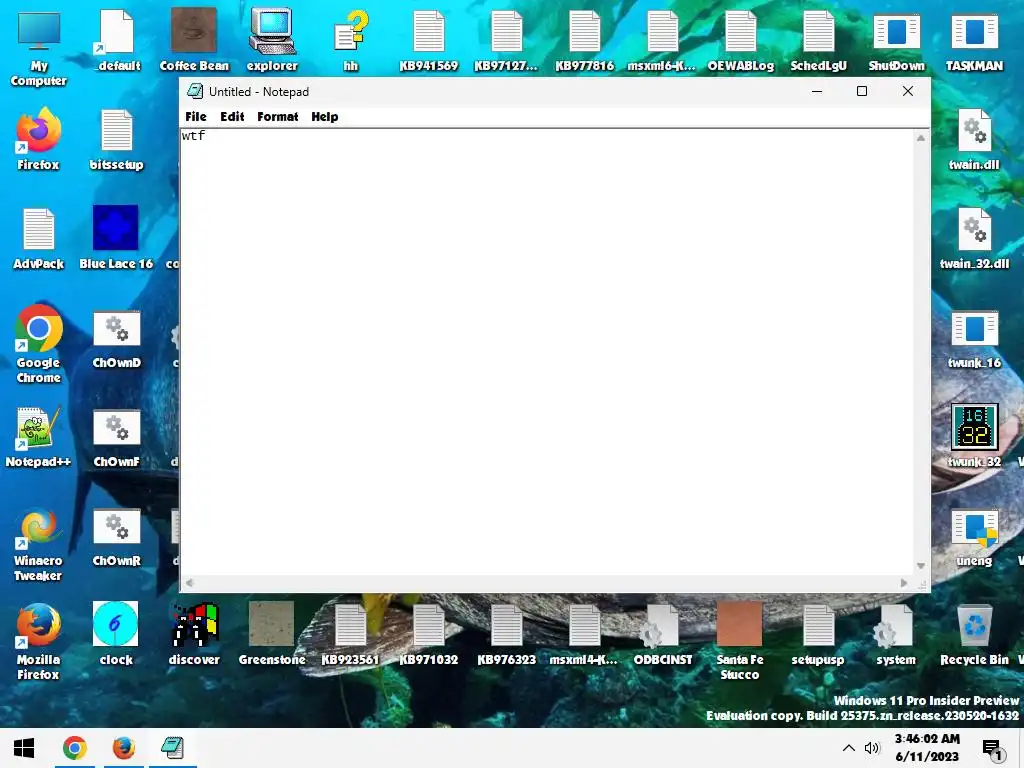1024x768 pixels.
Task: Select the KB971032 file icon
Action: click(x=429, y=635)
